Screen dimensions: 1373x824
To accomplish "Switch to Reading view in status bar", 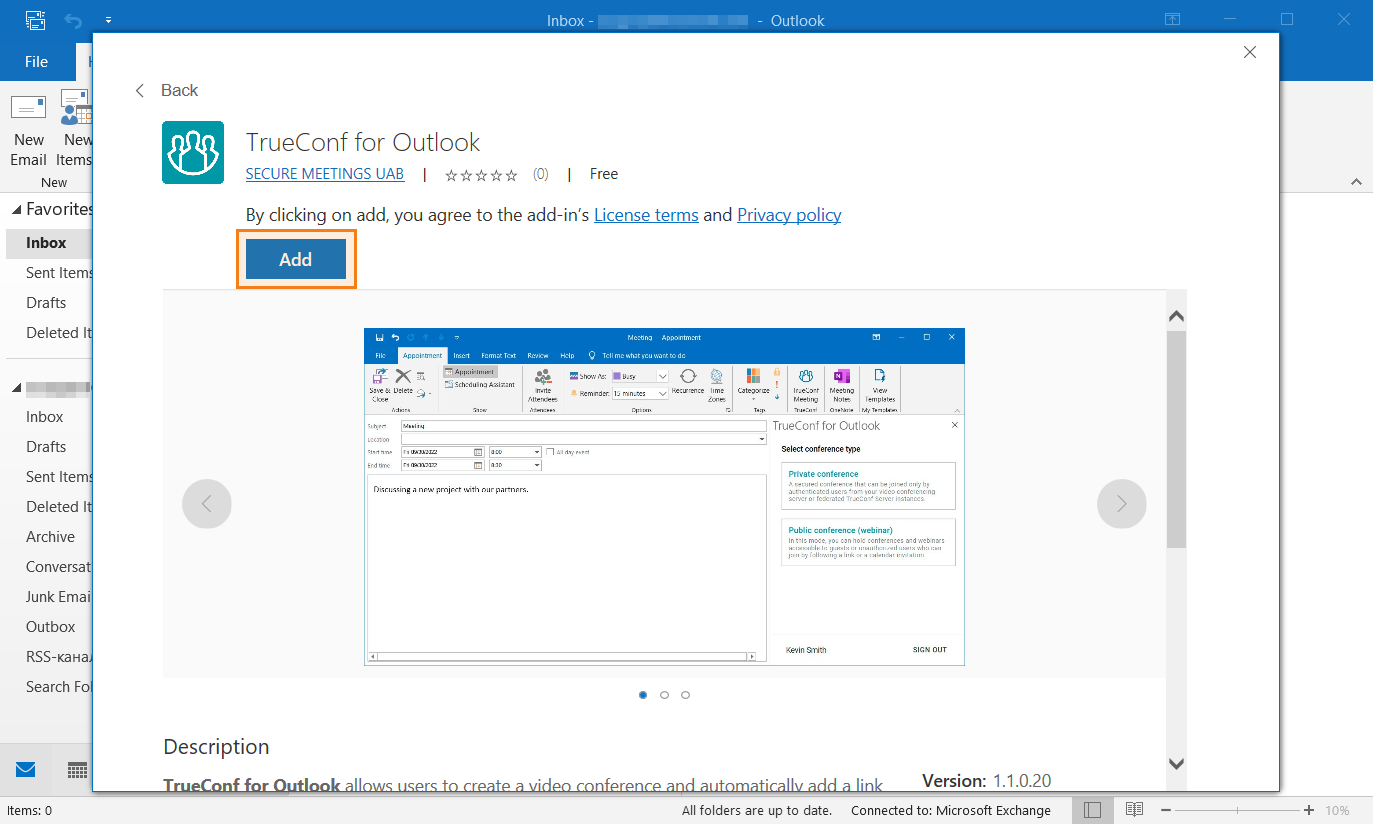I will click(1134, 809).
